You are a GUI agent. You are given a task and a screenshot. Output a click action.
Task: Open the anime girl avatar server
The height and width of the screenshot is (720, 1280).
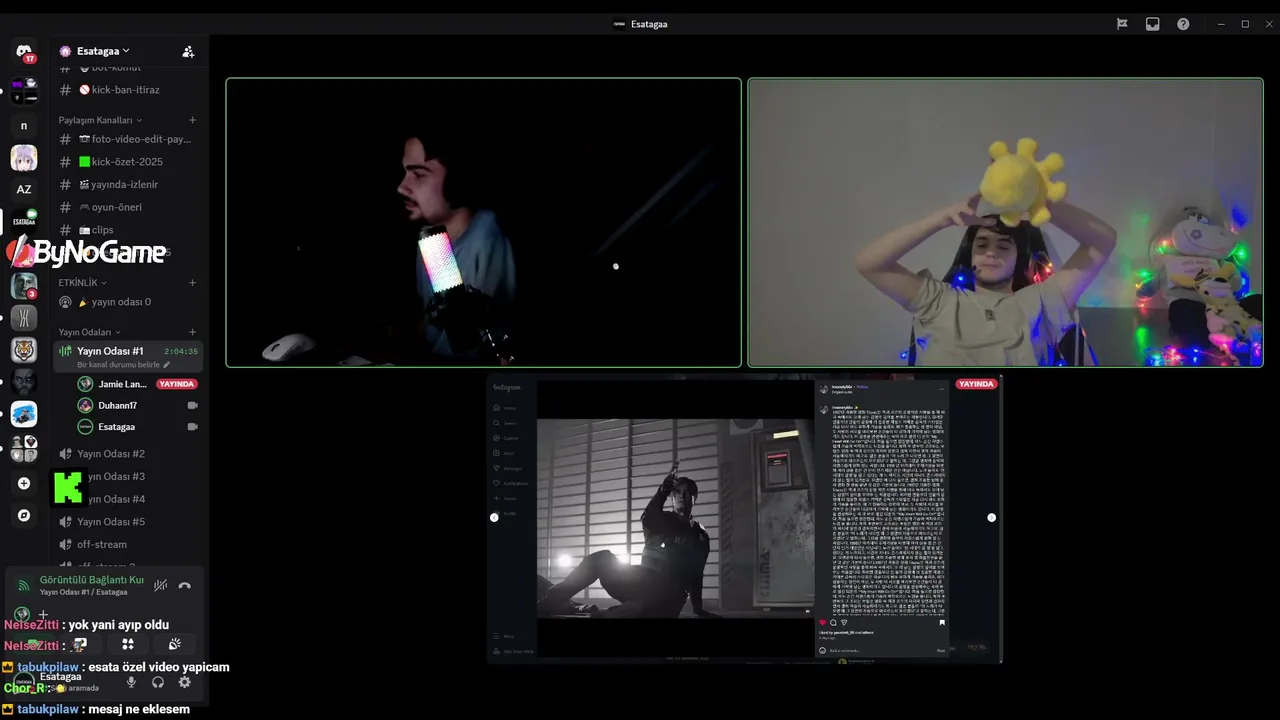(x=24, y=158)
